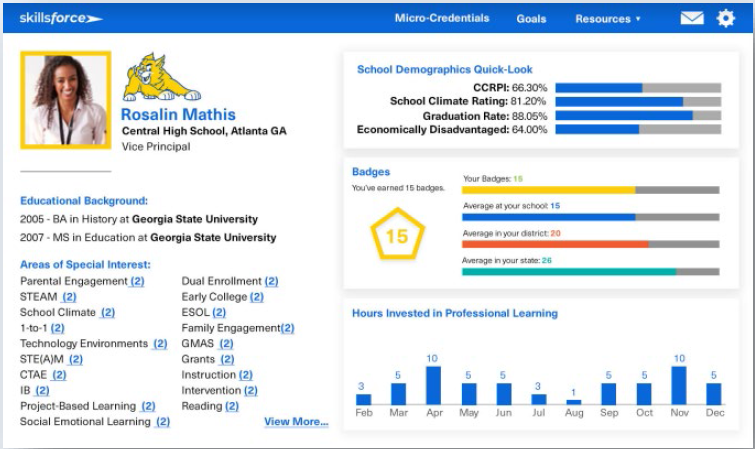
Task: Click the Graduation Rate progress bar
Action: (x=637, y=116)
